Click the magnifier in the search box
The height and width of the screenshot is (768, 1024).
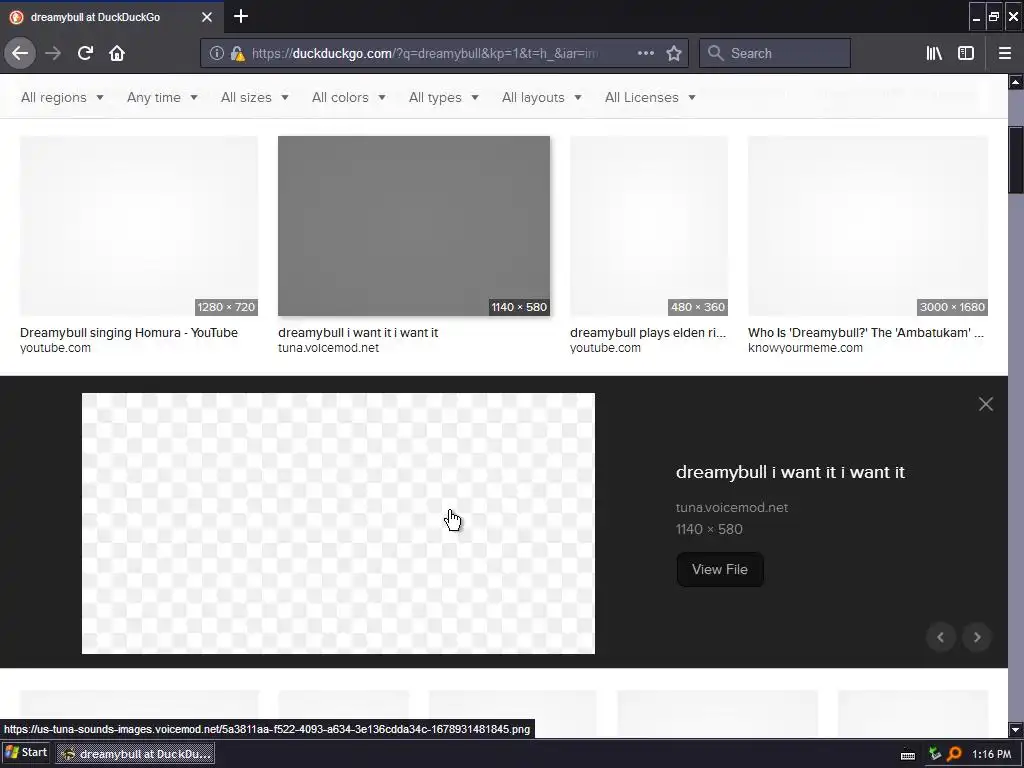pyautogui.click(x=716, y=53)
